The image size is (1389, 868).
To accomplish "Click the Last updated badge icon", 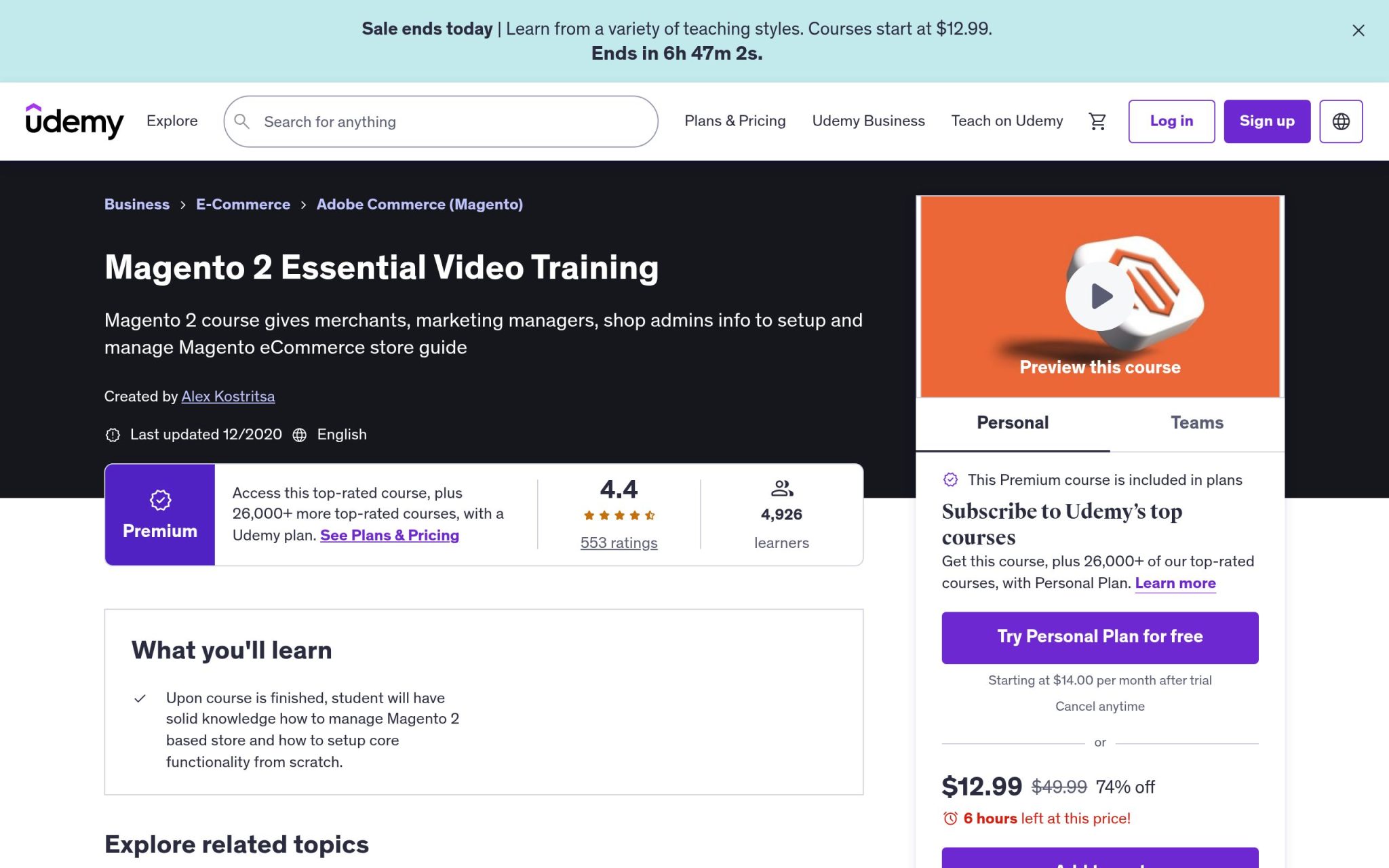I will pos(113,435).
